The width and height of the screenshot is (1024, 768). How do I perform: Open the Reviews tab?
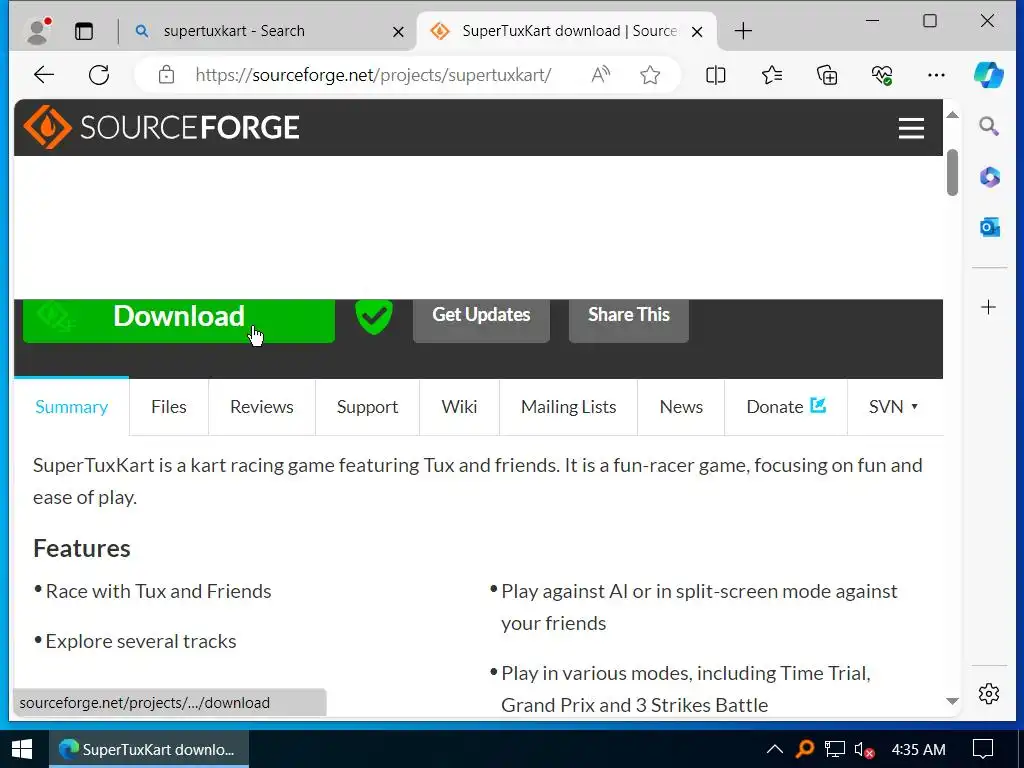262,407
